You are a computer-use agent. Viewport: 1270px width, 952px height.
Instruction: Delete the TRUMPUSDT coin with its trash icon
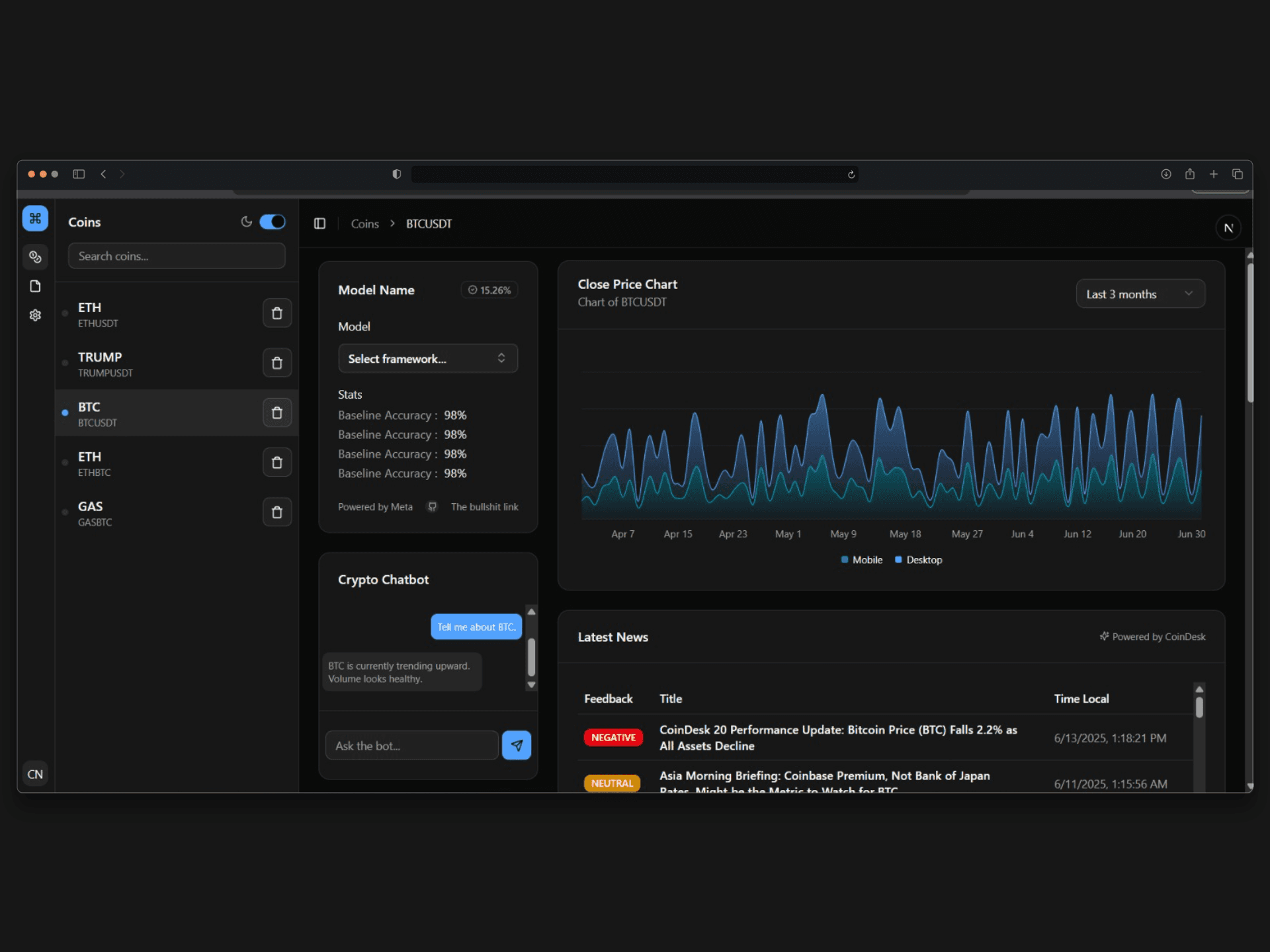[x=277, y=363]
